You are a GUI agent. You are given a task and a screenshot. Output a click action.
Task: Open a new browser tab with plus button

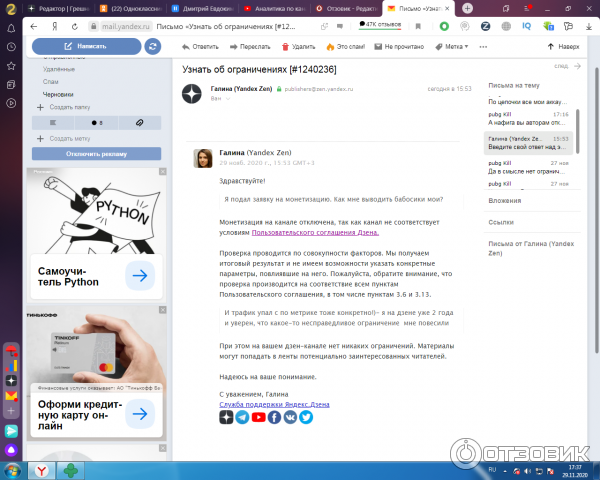click(x=467, y=8)
